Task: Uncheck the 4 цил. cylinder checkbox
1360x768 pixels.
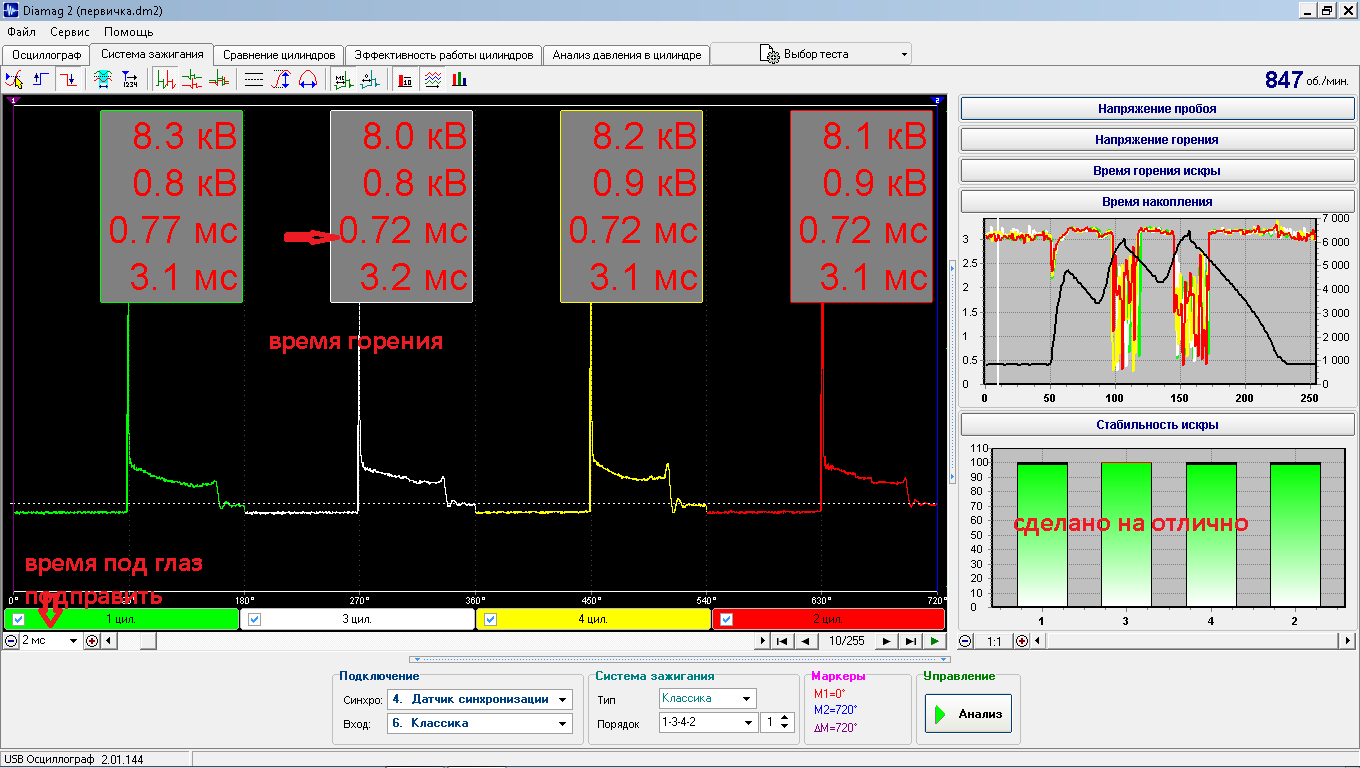Action: (x=490, y=619)
